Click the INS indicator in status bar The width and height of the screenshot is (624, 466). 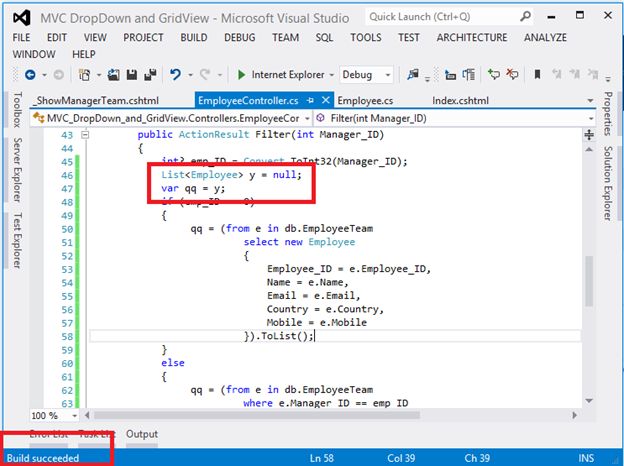click(x=586, y=458)
